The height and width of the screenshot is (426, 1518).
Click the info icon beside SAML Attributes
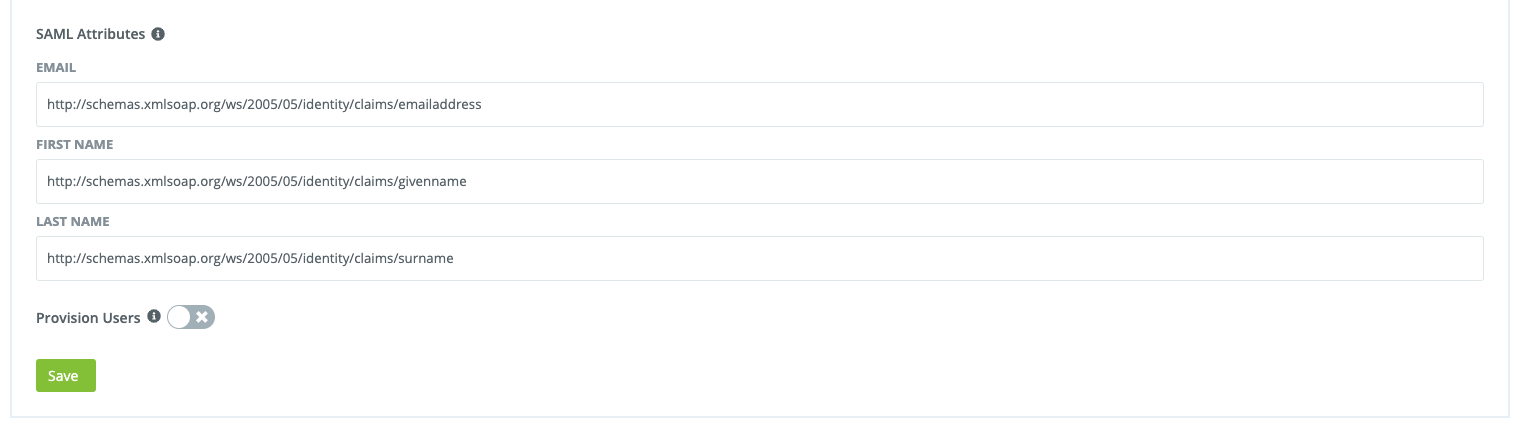coord(157,34)
